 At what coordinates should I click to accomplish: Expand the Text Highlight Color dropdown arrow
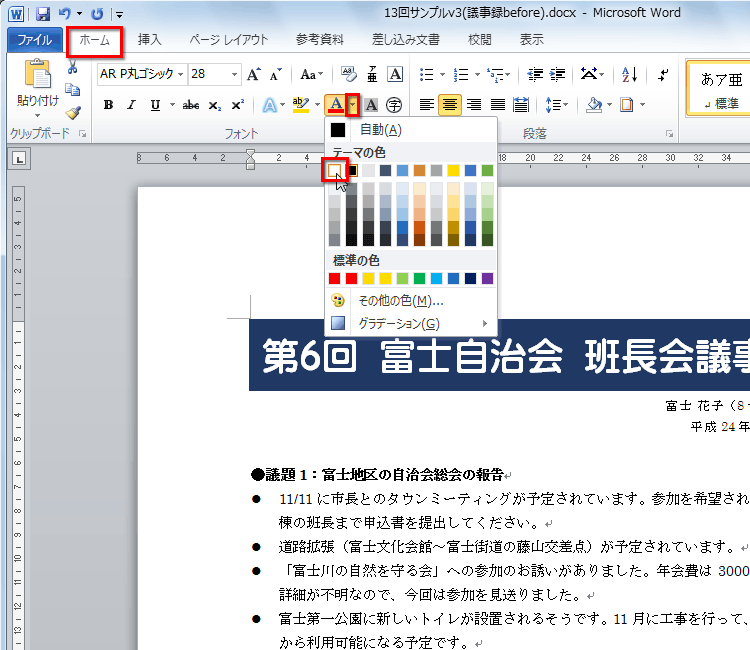317,105
